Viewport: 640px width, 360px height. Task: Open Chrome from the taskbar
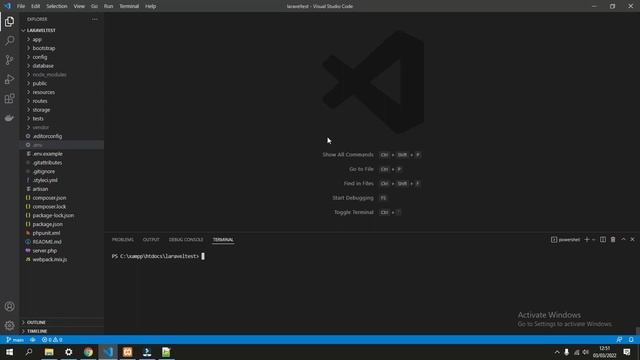(x=88, y=352)
